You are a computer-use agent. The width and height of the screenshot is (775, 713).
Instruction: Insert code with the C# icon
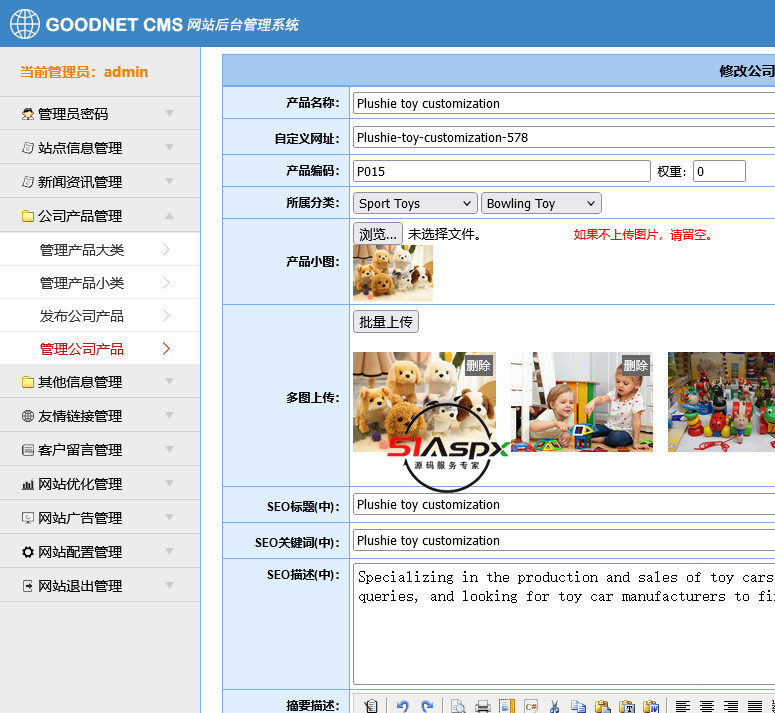pyautogui.click(x=531, y=706)
